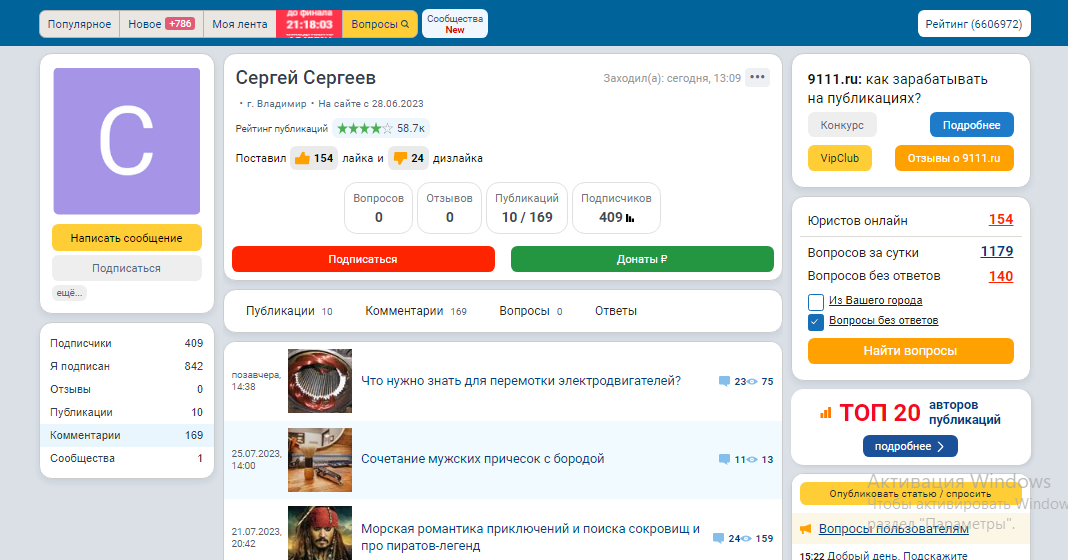Click the subscribers bar chart icon
The image size is (1068, 560).
630,218
